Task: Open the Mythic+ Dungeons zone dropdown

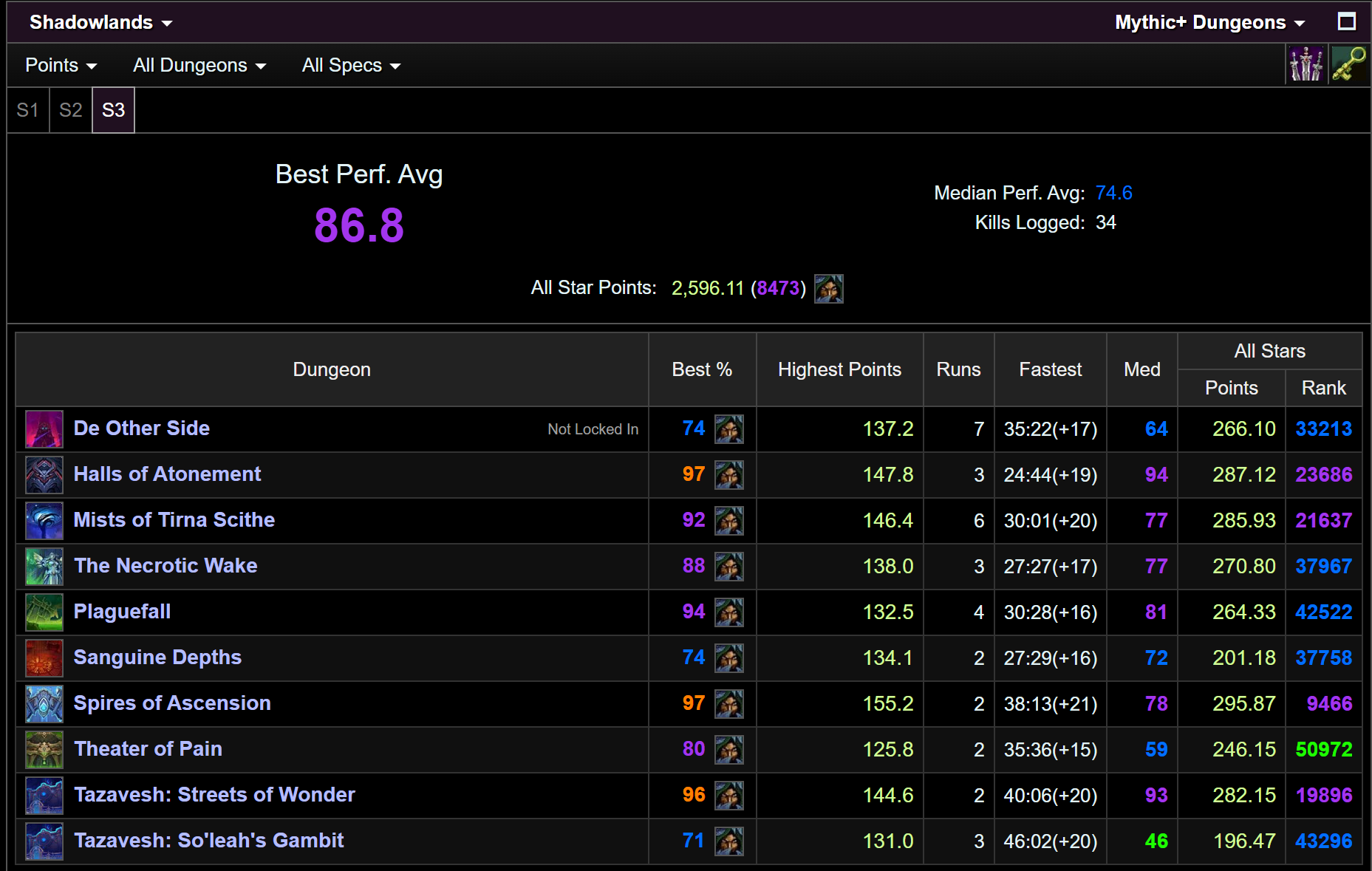Action: point(1209,22)
